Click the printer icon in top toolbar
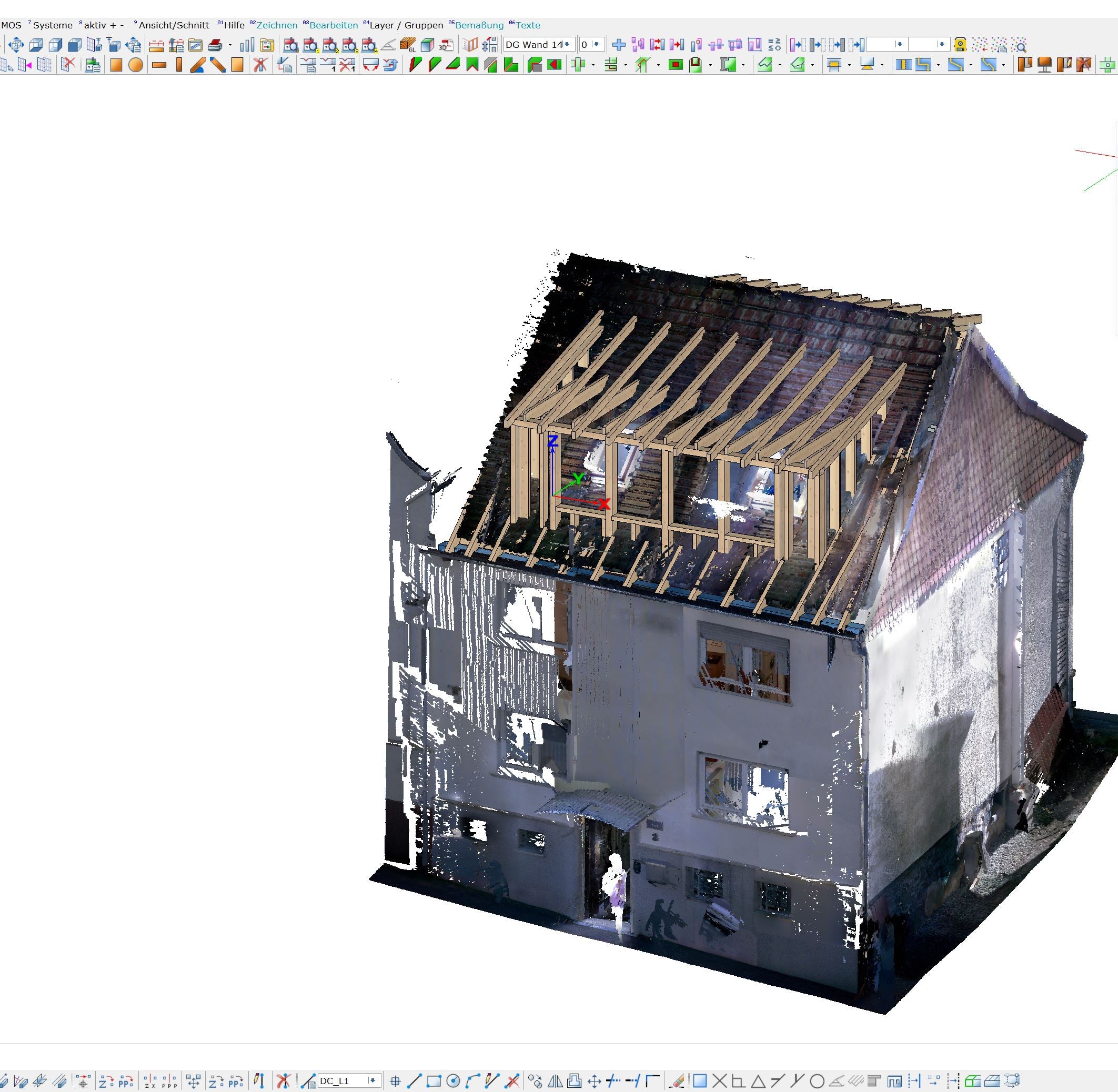The width and height of the screenshot is (1118, 1092). tap(215, 45)
